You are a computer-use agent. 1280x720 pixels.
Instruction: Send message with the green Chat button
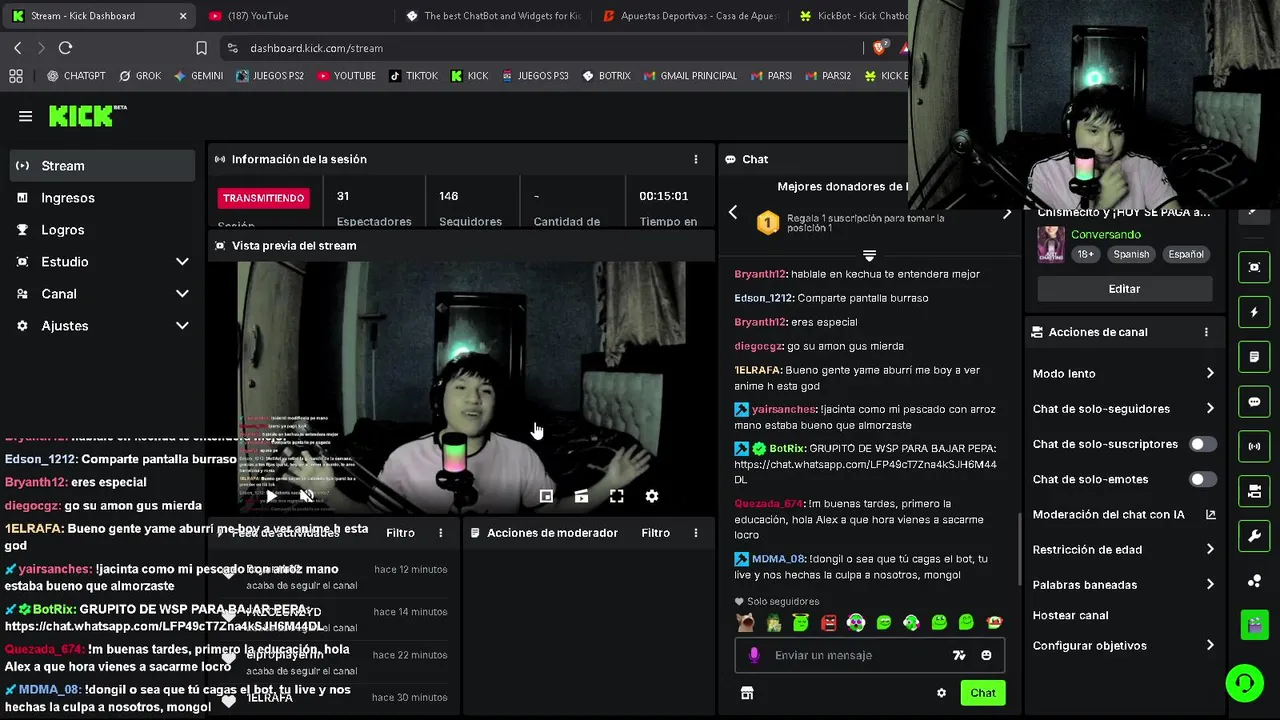(983, 693)
